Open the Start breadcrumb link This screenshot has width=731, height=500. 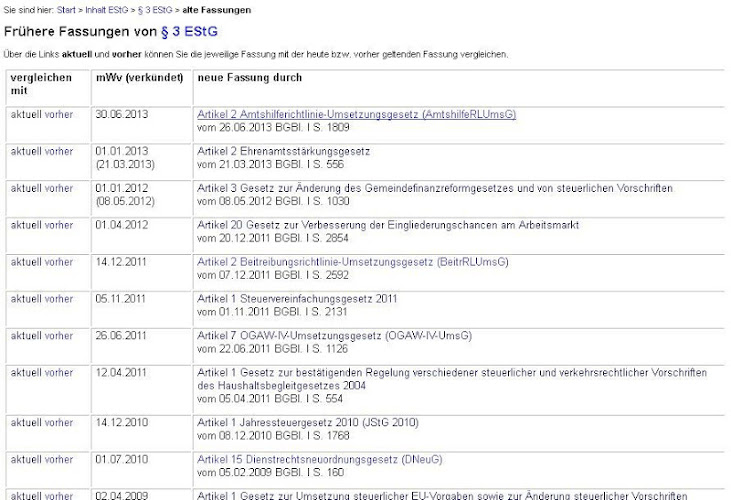66,10
